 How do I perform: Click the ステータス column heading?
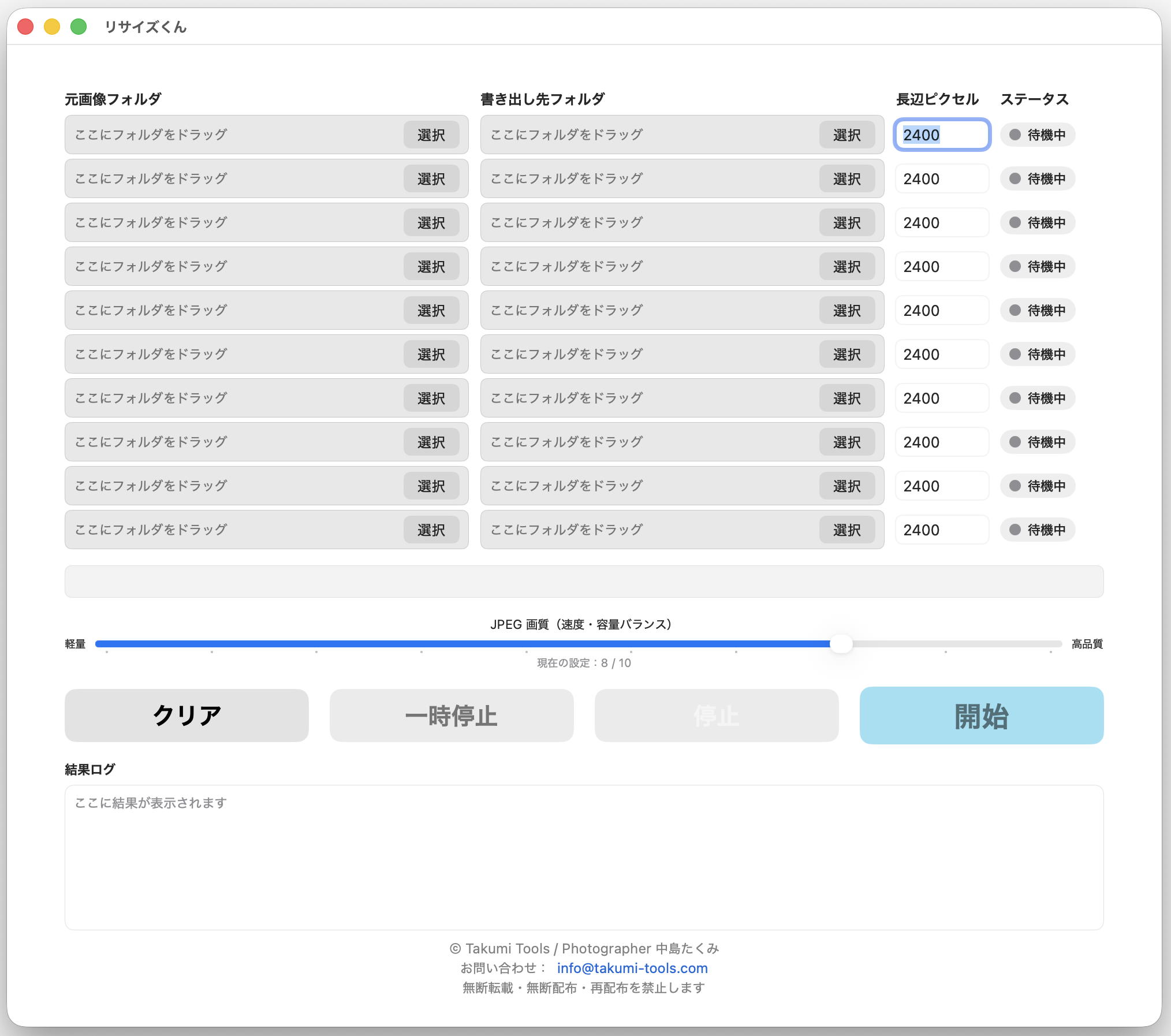(1035, 99)
